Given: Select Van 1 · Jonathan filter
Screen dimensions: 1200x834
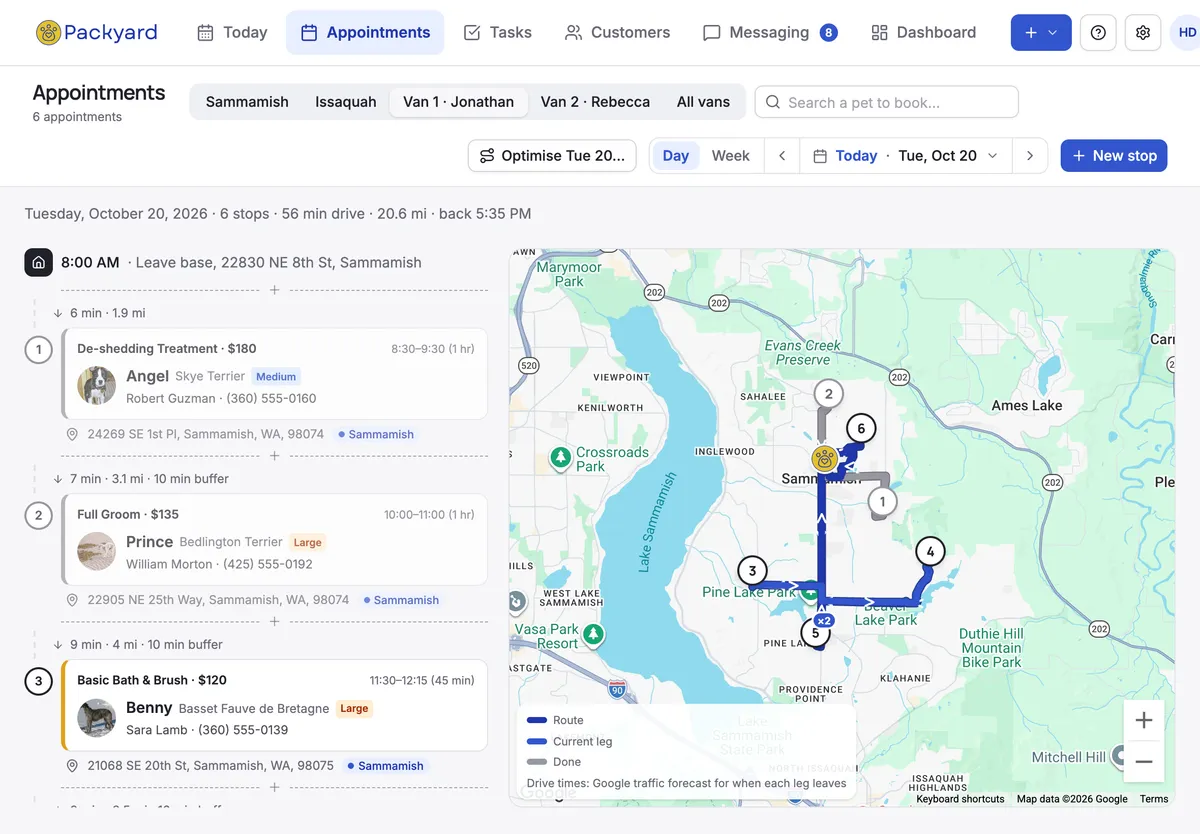Looking at the screenshot, I should [458, 102].
